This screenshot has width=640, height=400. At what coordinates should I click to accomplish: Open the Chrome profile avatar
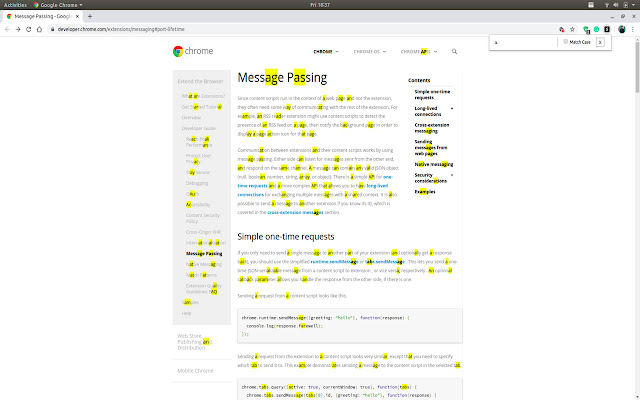622,29
